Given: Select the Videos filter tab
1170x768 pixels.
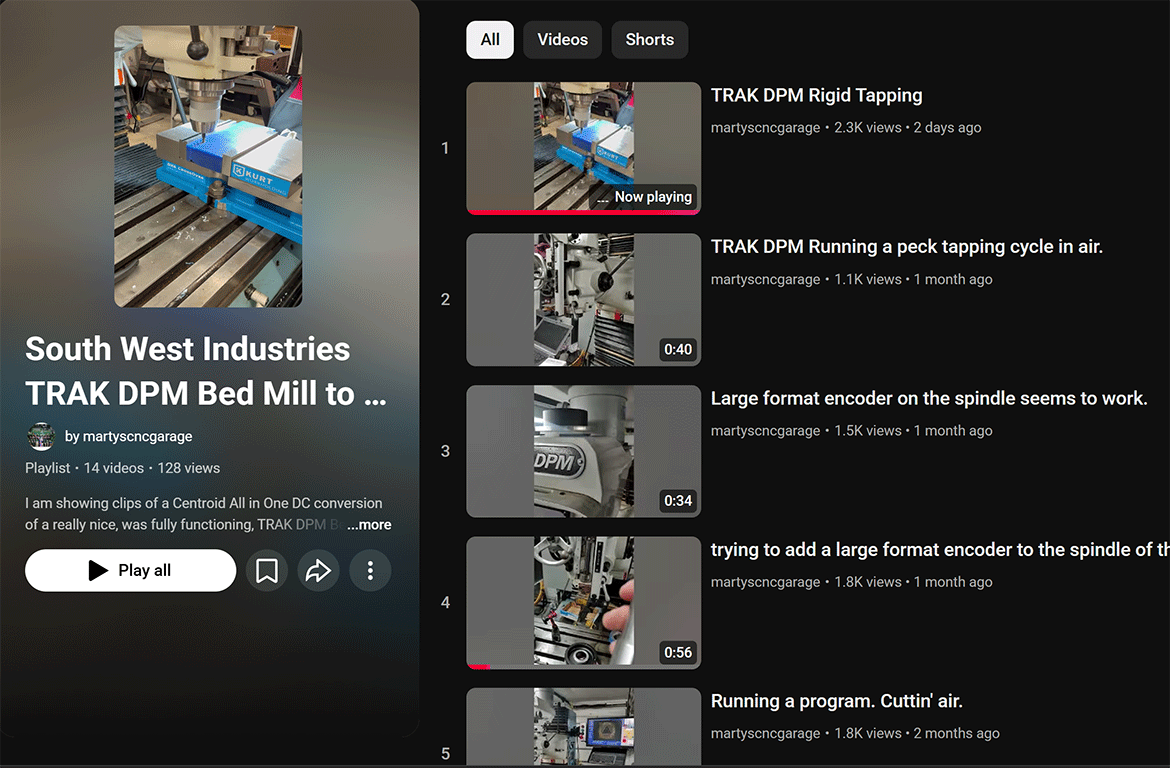Looking at the screenshot, I should (x=562, y=39).
